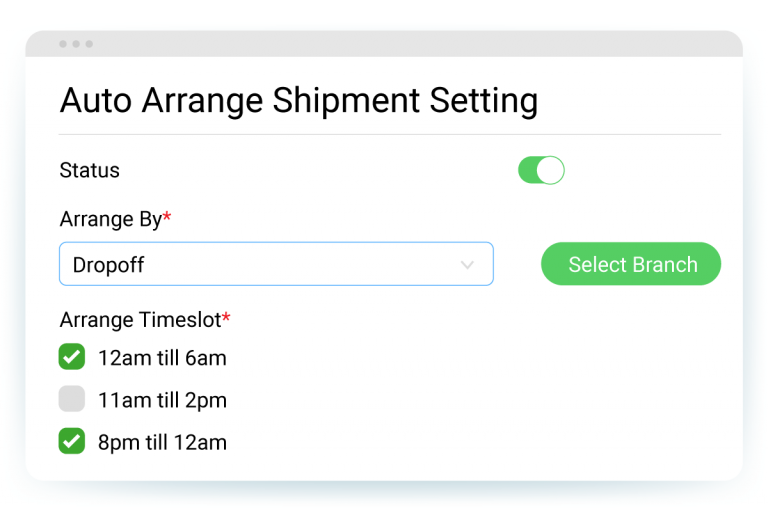The height and width of the screenshot is (508, 768).
Task: Click the Status label
Action: coord(90,170)
